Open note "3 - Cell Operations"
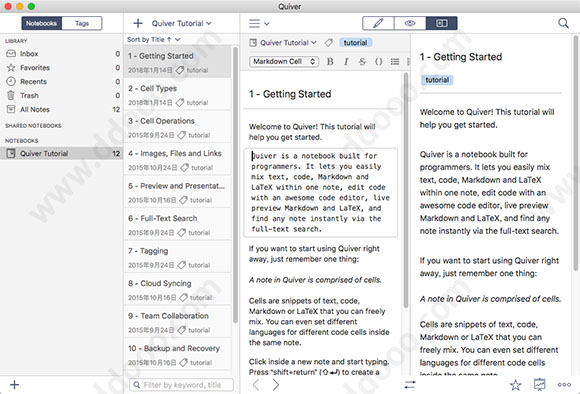580x394 pixels. tap(178, 127)
